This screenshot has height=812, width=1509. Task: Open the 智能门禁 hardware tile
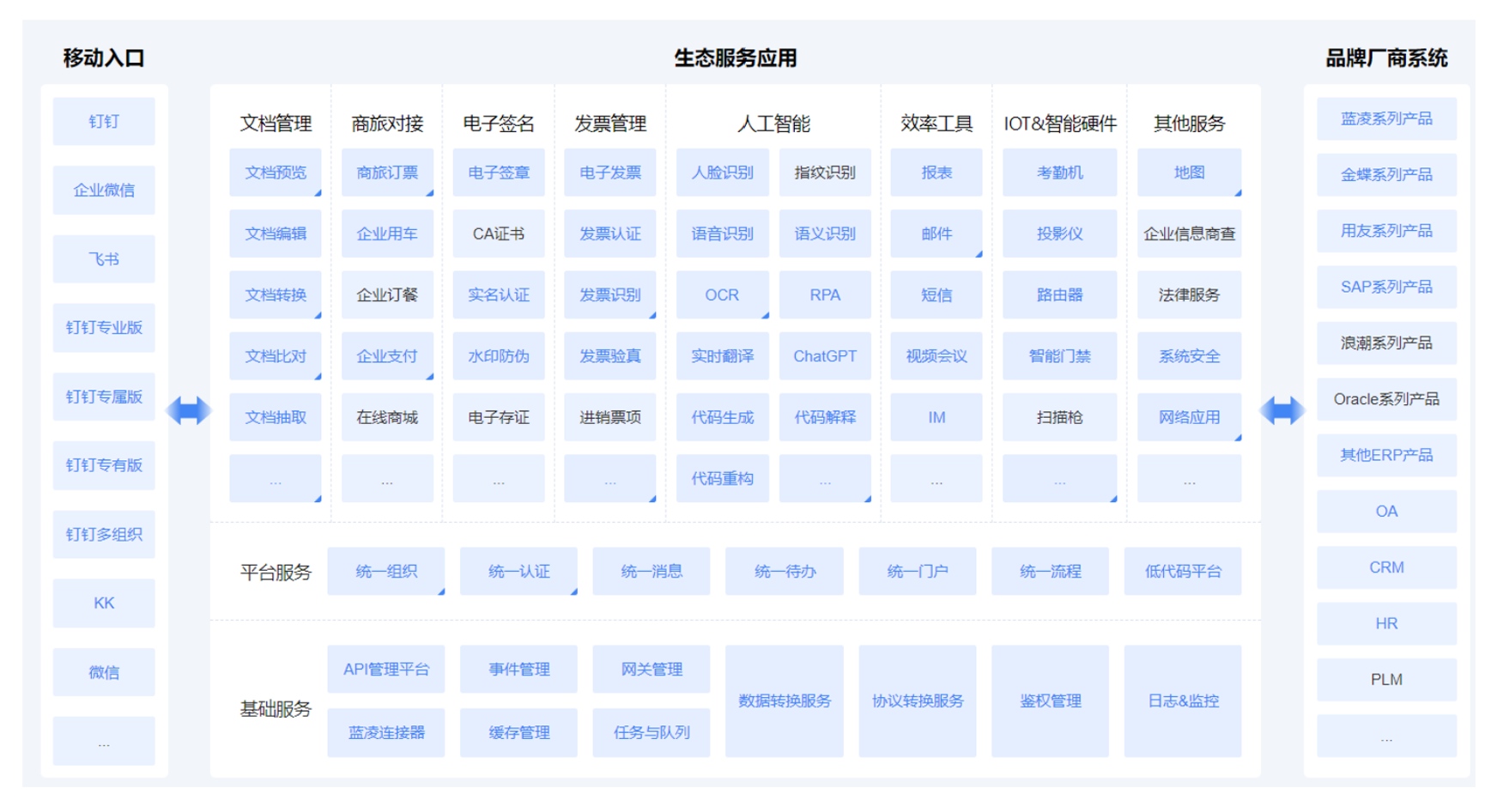pos(1059,356)
